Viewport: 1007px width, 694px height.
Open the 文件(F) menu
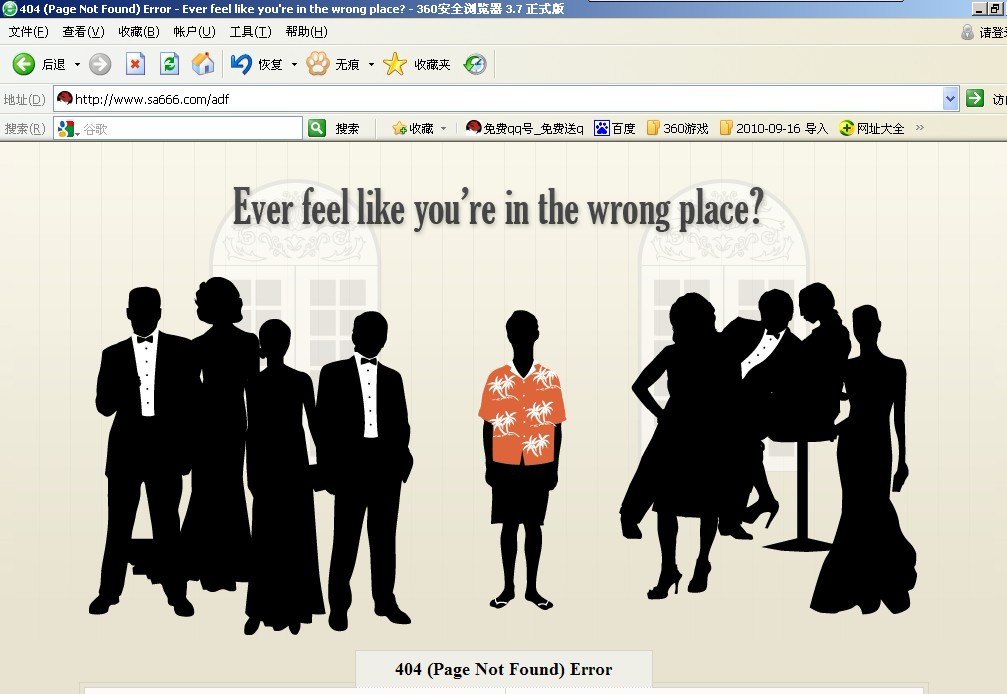tap(28, 31)
